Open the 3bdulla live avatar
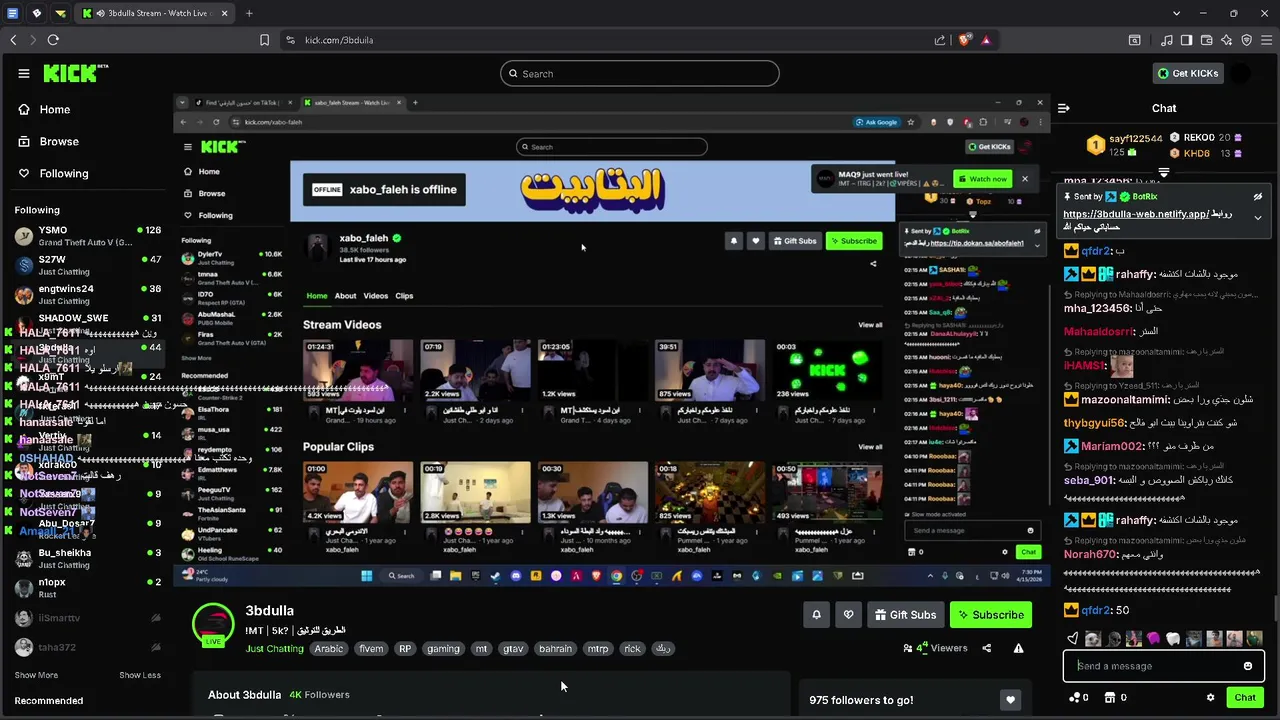 [213, 624]
